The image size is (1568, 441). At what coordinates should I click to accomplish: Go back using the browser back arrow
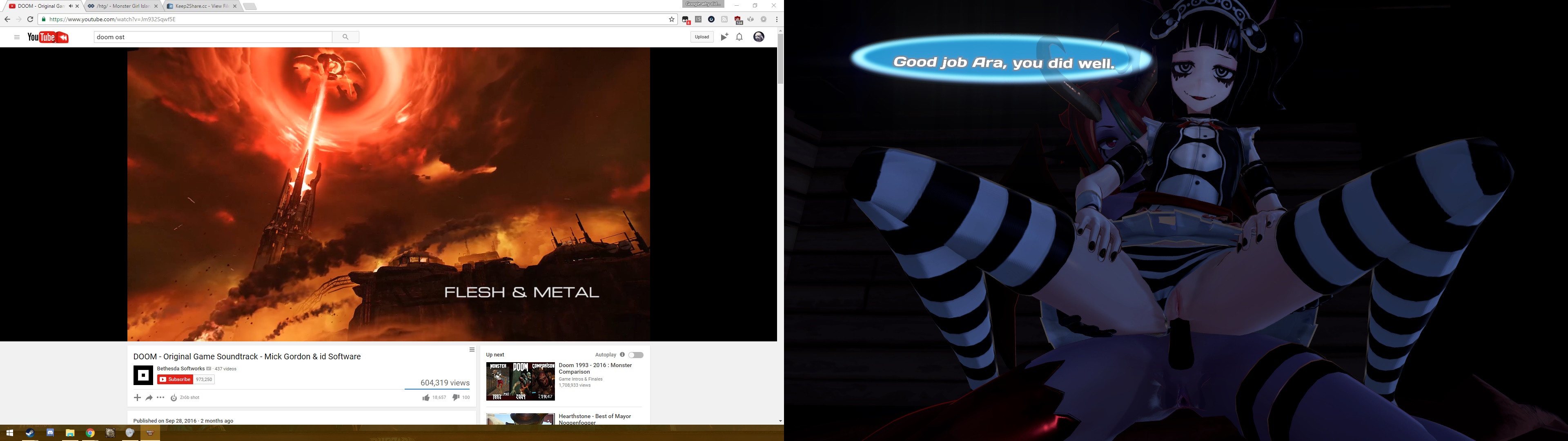click(7, 20)
